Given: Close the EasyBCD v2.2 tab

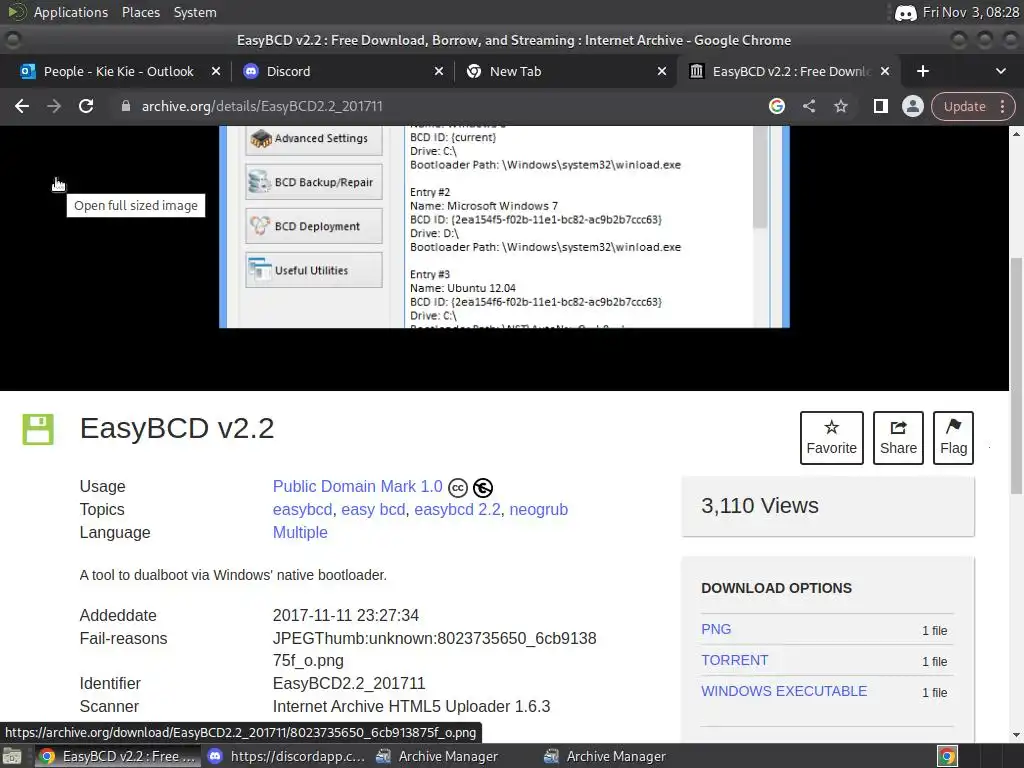Looking at the screenshot, I should pyautogui.click(x=885, y=71).
